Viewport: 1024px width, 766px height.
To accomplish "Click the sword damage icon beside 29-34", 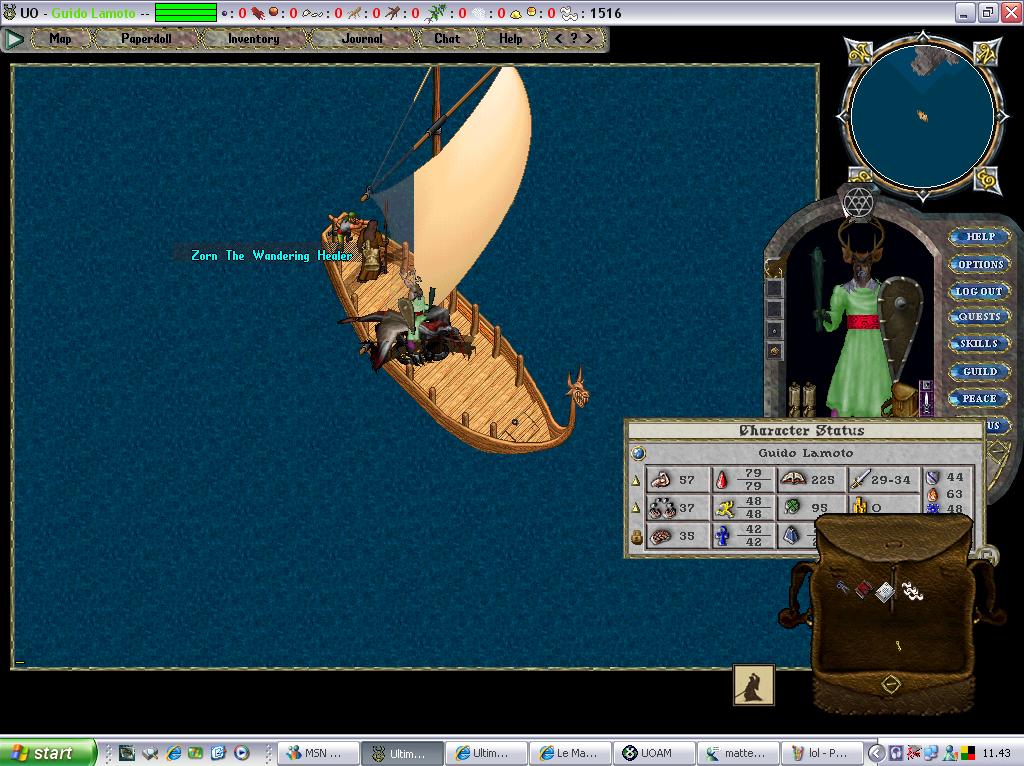I will [859, 480].
